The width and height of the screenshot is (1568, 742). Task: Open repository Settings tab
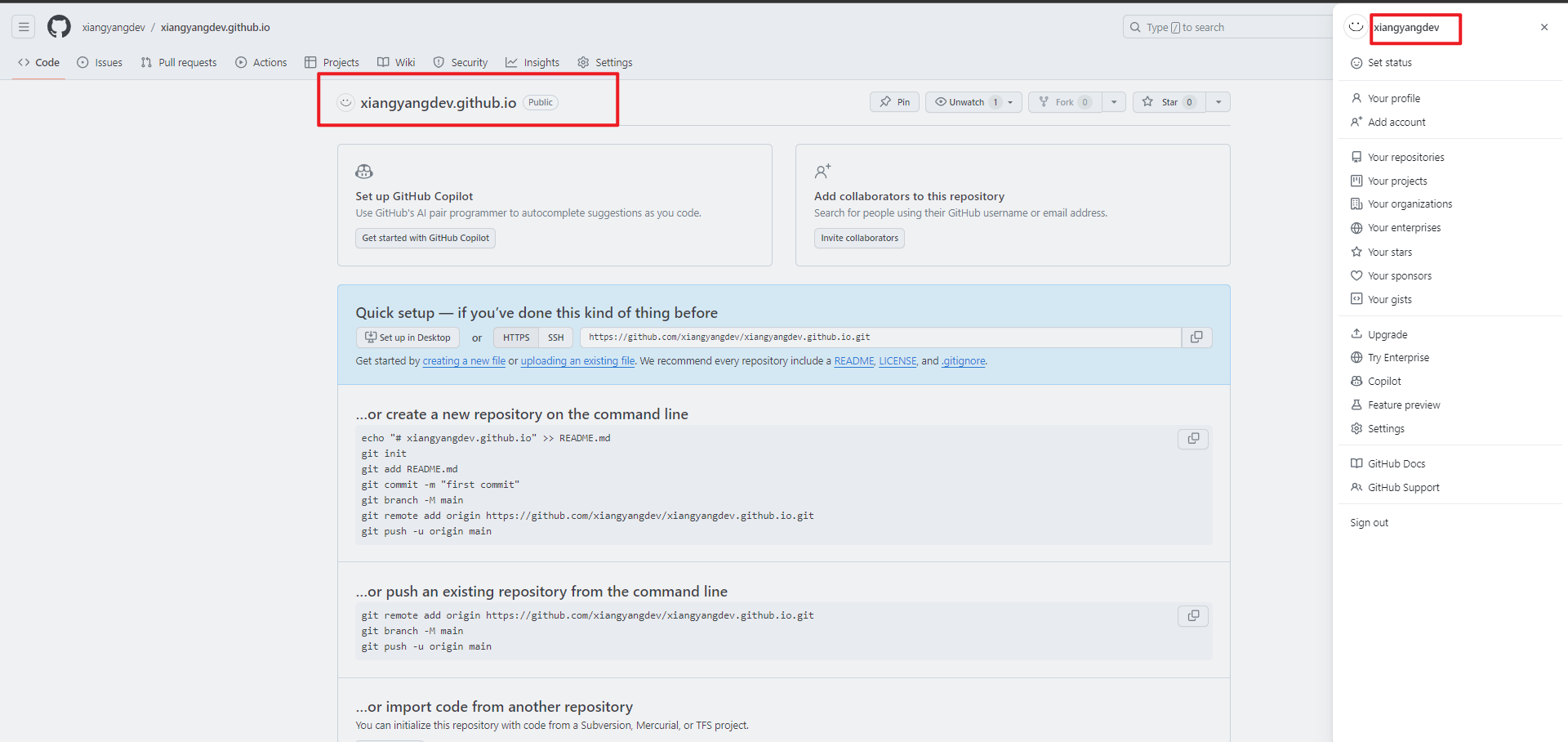pyautogui.click(x=605, y=62)
